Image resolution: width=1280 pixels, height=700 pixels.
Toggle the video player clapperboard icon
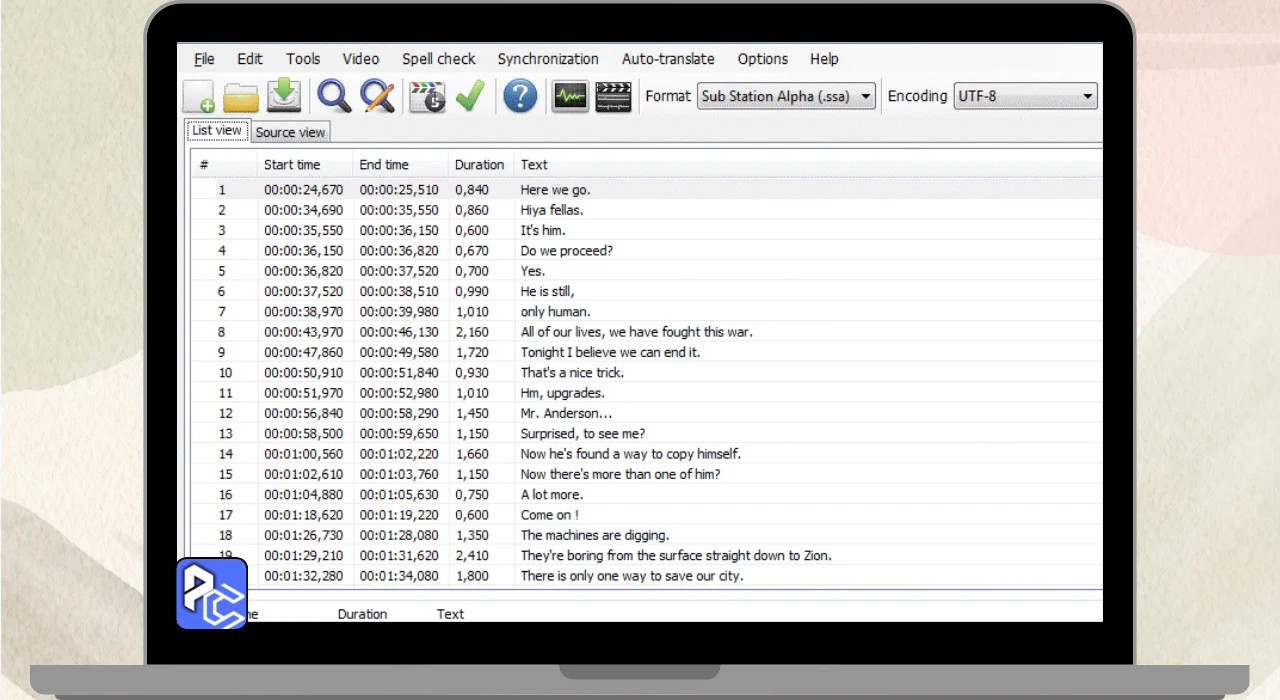coord(613,97)
